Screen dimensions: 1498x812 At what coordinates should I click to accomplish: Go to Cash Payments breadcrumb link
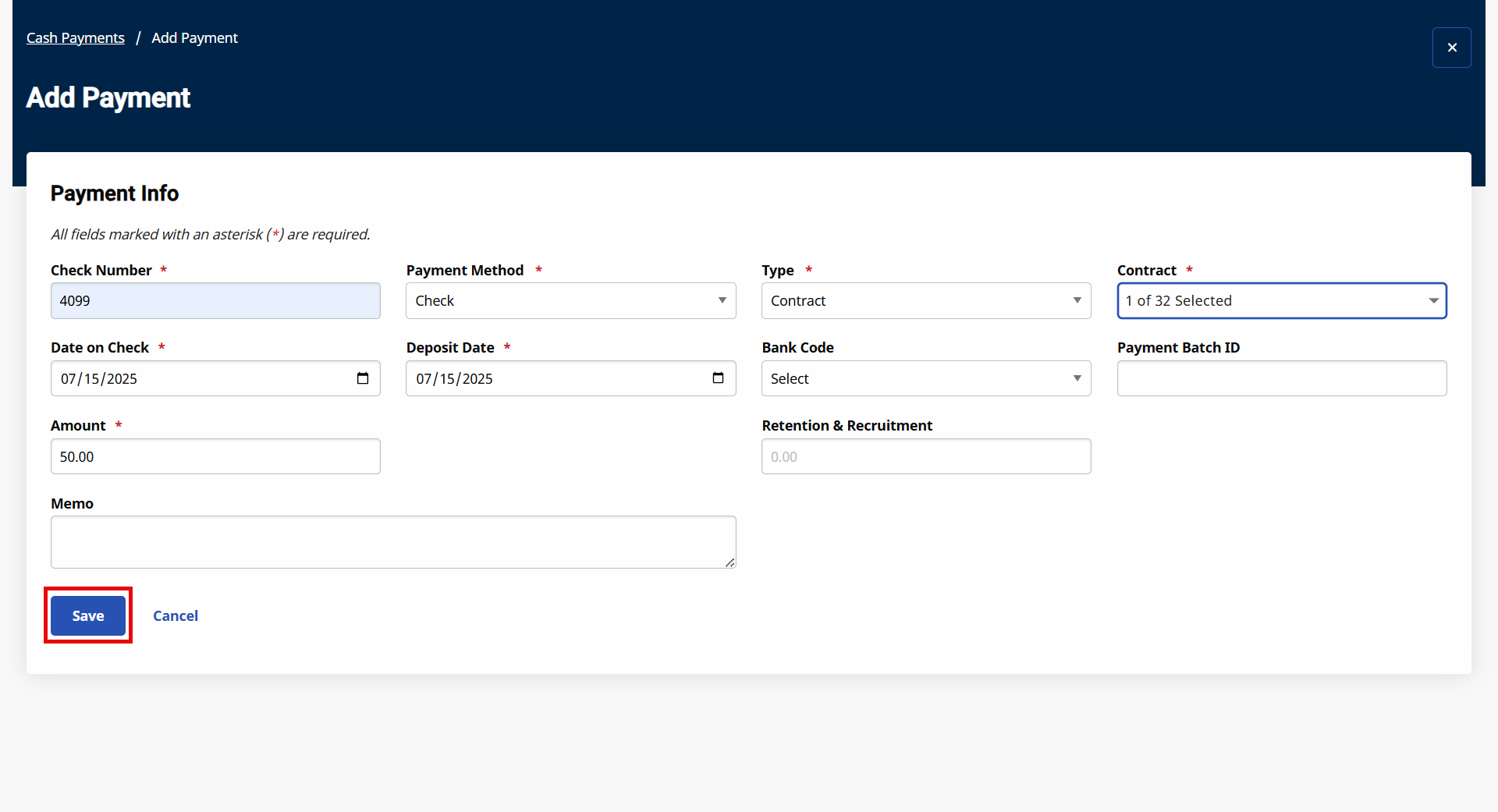coord(76,38)
